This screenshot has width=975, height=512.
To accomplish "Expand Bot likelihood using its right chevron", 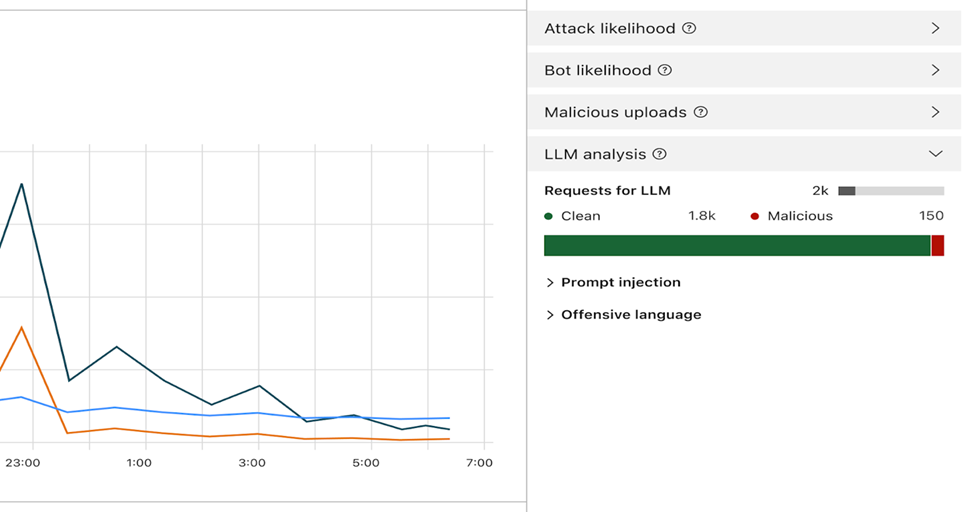I will point(935,71).
